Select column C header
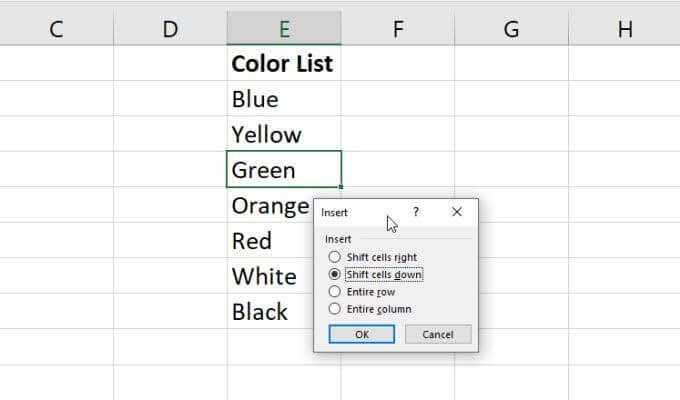Screen dimensions: 680x400 click(x=56, y=29)
